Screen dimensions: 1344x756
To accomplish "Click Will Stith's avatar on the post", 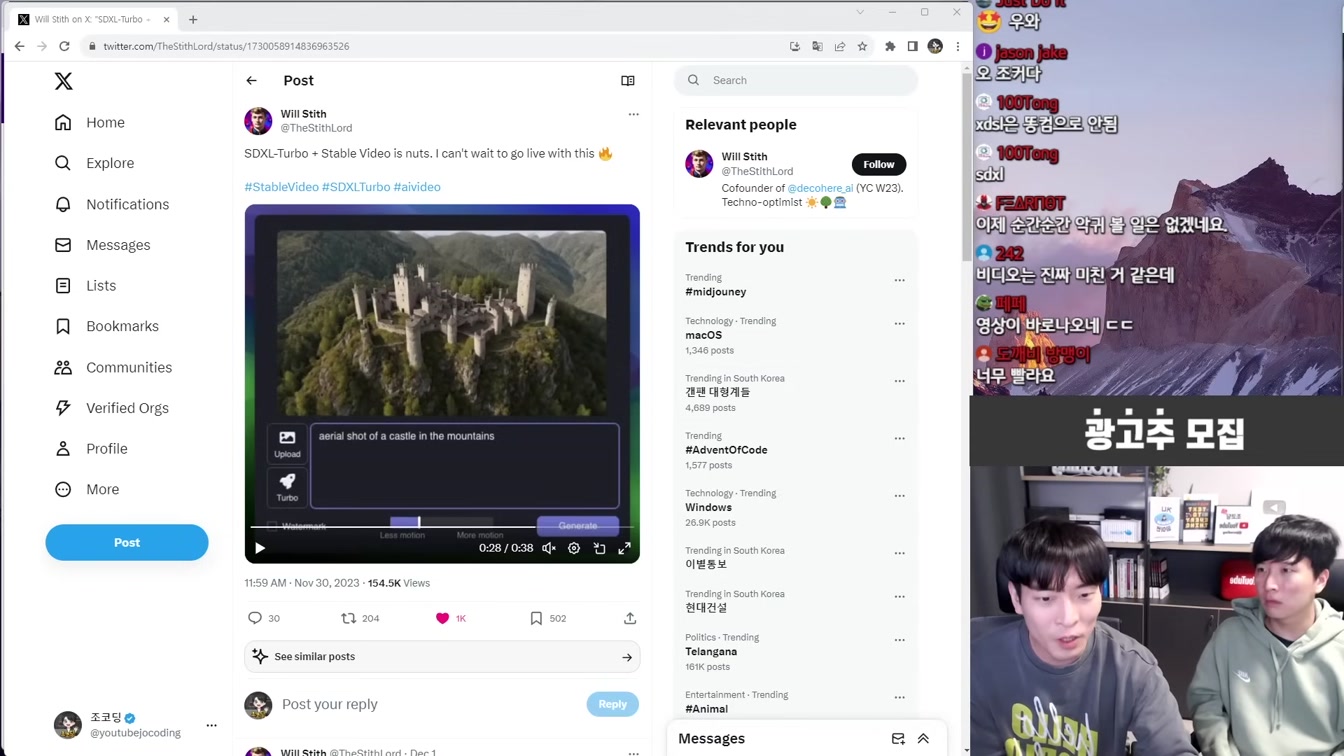I will coord(258,121).
